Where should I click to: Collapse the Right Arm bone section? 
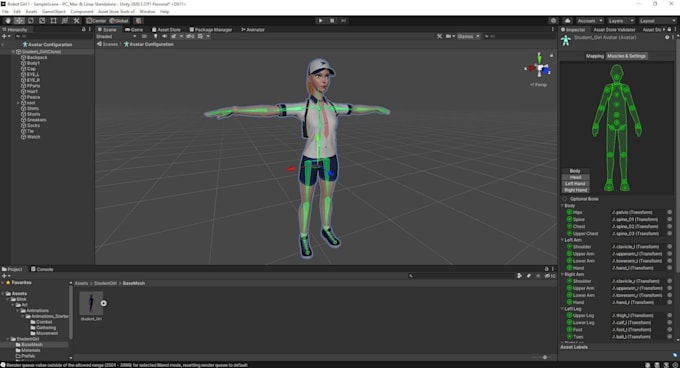point(562,274)
